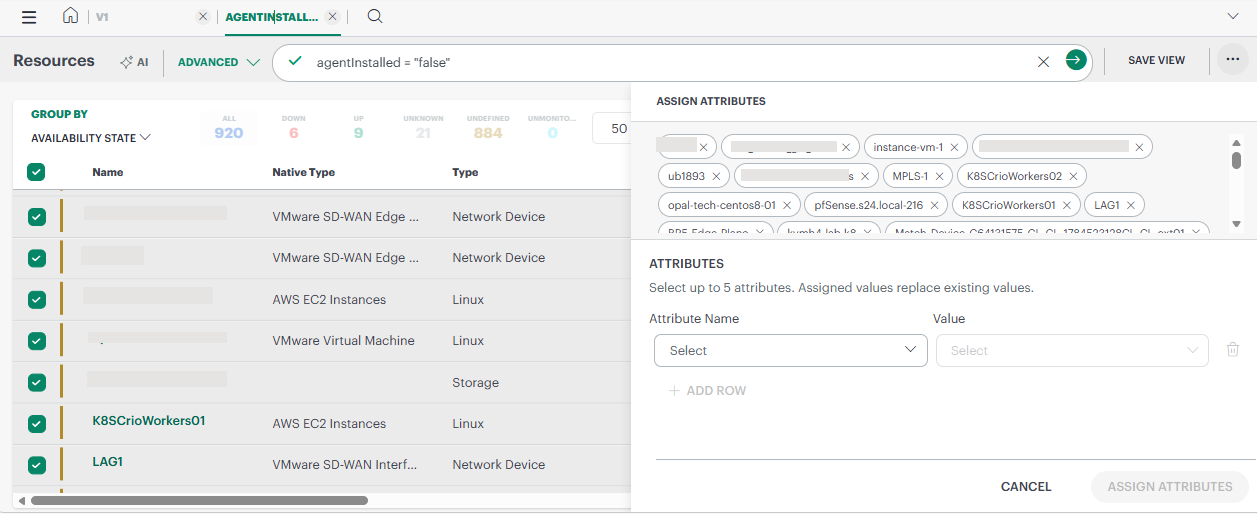
Task: Uncheck the VMware Virtual Machine row checkbox
Action: (x=37, y=341)
